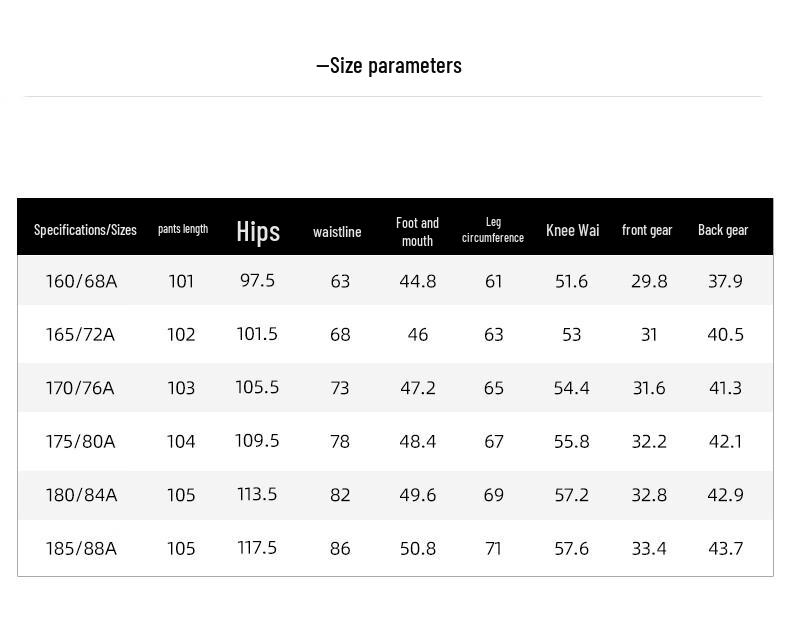Click the 185/88A size row label
This screenshot has width=790, height=628.
[81, 549]
